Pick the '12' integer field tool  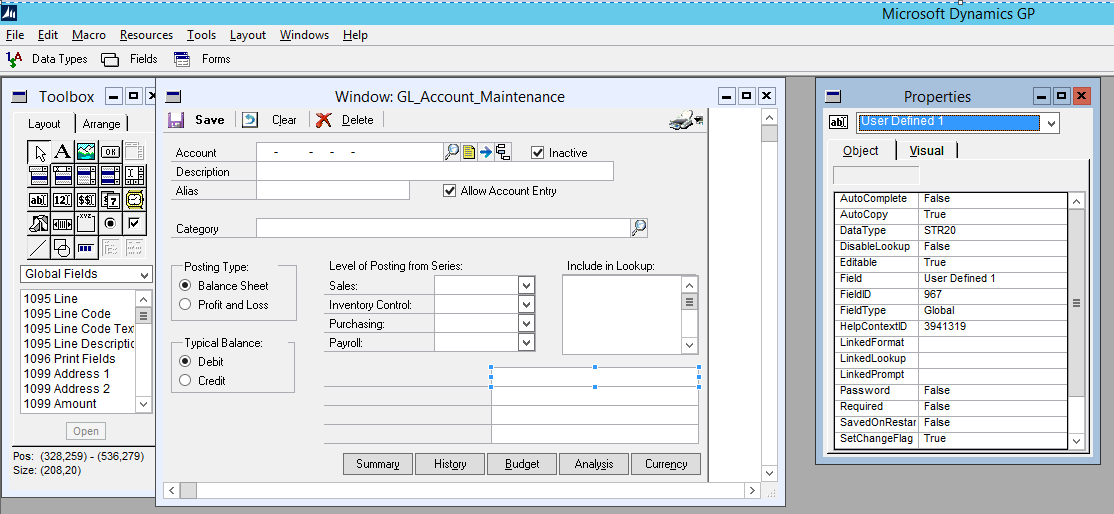(x=63, y=200)
